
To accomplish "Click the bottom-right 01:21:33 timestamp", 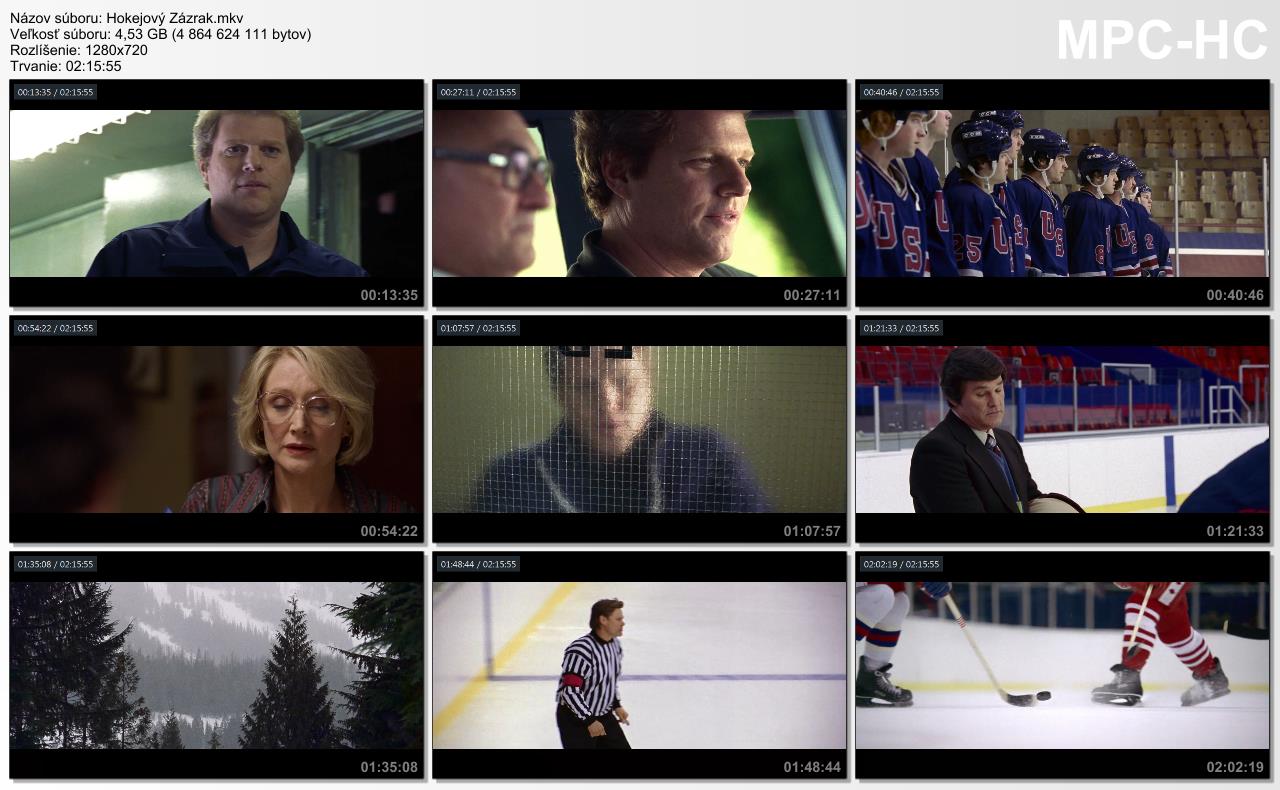I will [x=1234, y=531].
